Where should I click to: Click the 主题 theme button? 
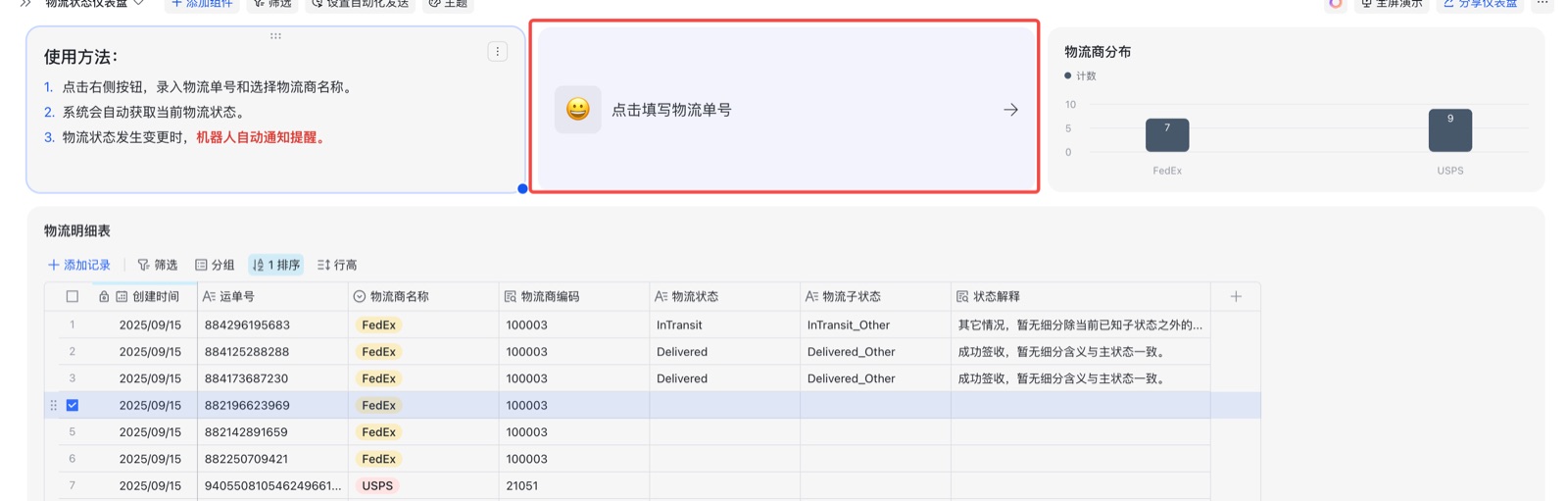(x=448, y=4)
